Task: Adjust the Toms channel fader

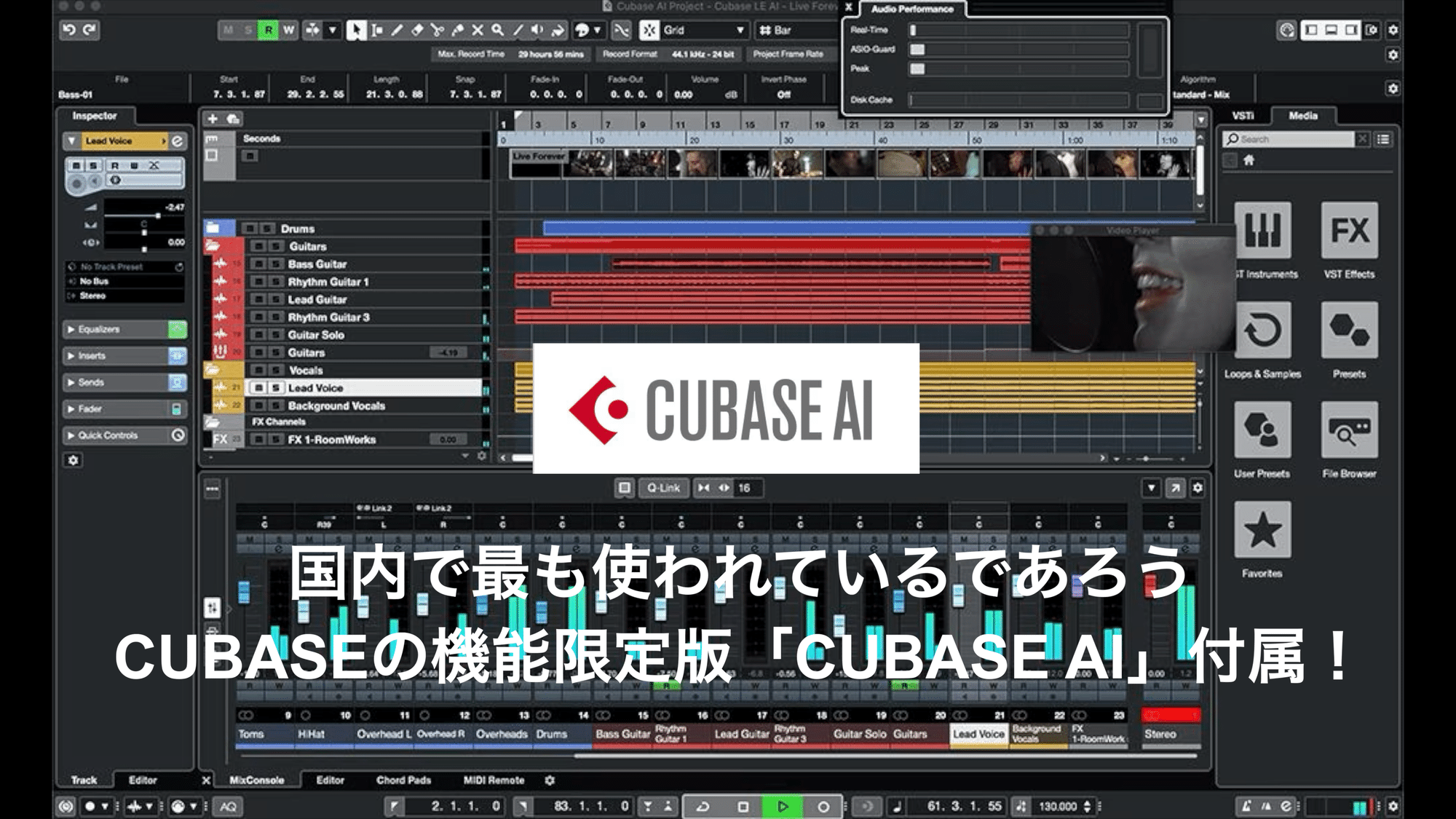Action: coord(244,592)
